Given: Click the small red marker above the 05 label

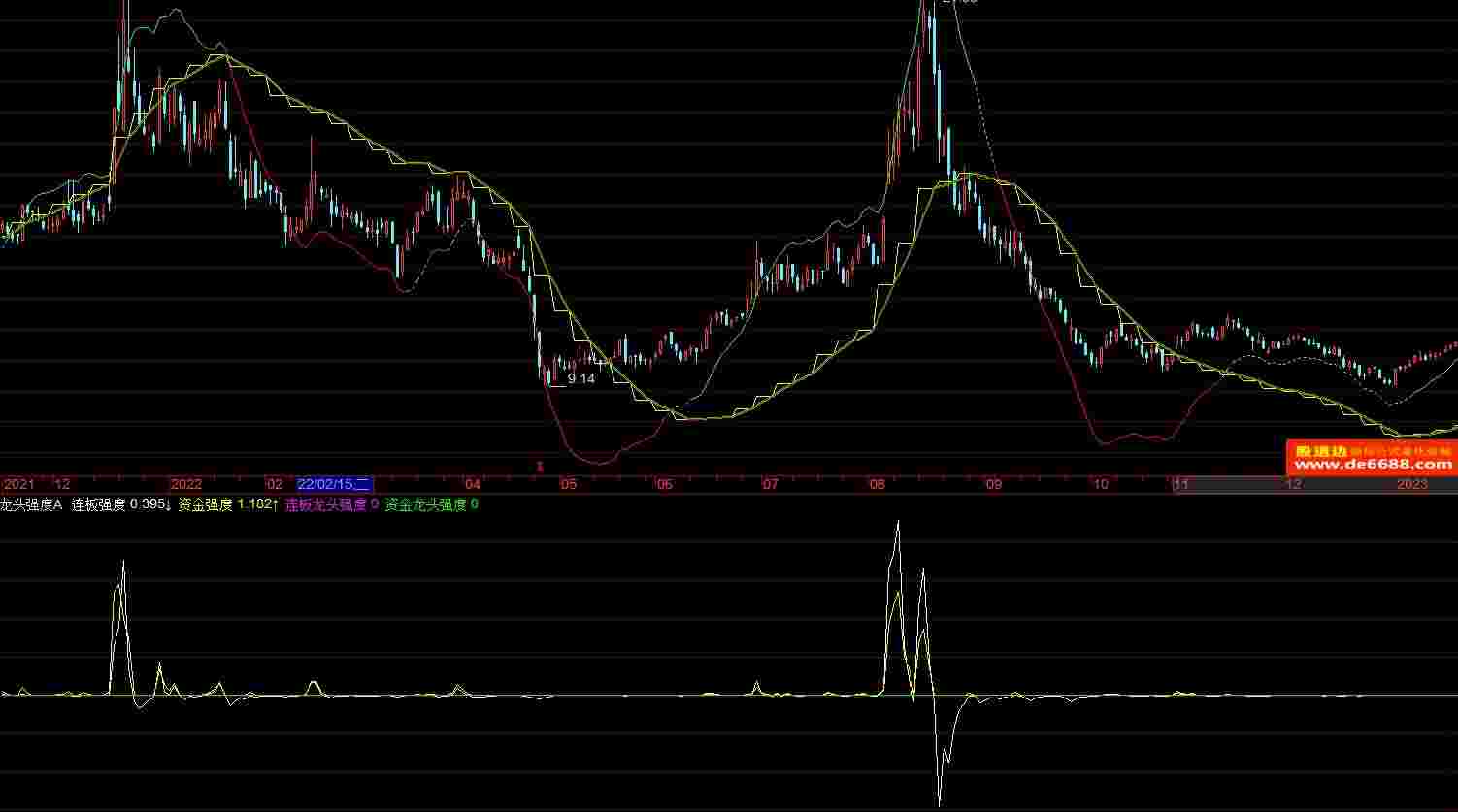Looking at the screenshot, I should pyautogui.click(x=540, y=467).
